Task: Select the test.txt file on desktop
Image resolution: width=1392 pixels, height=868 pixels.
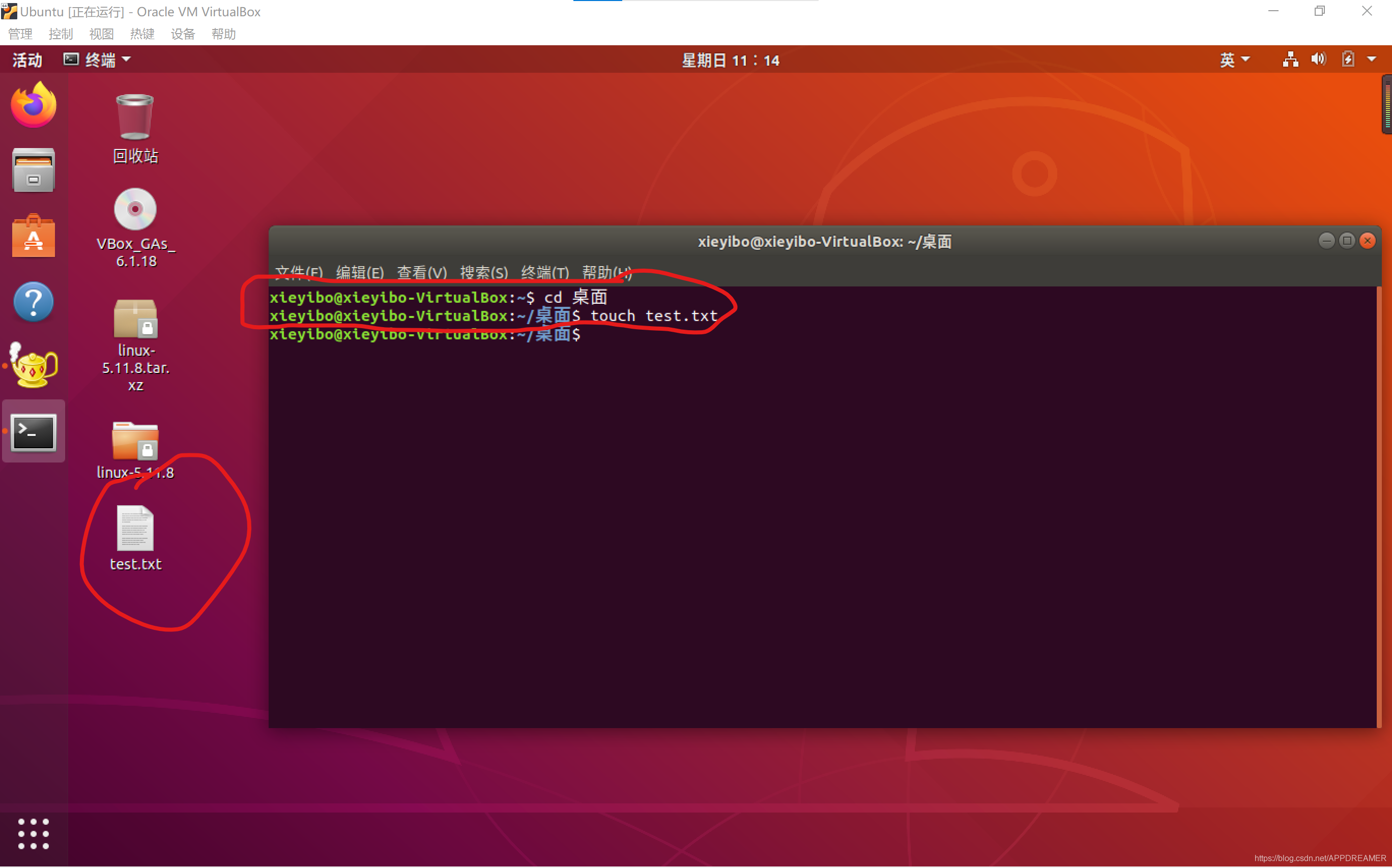Action: click(135, 538)
